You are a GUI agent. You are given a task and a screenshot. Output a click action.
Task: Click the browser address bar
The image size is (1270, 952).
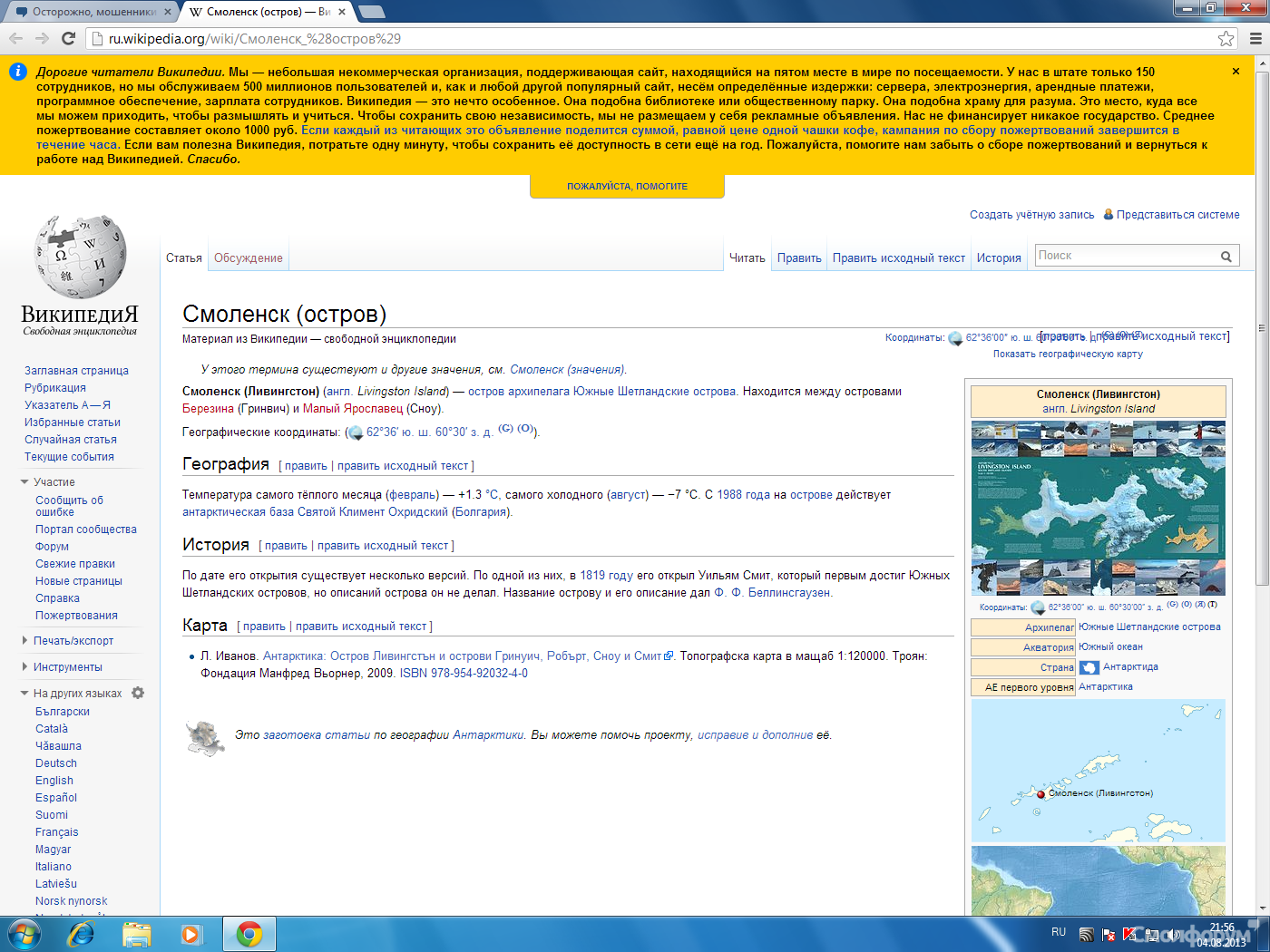651,38
